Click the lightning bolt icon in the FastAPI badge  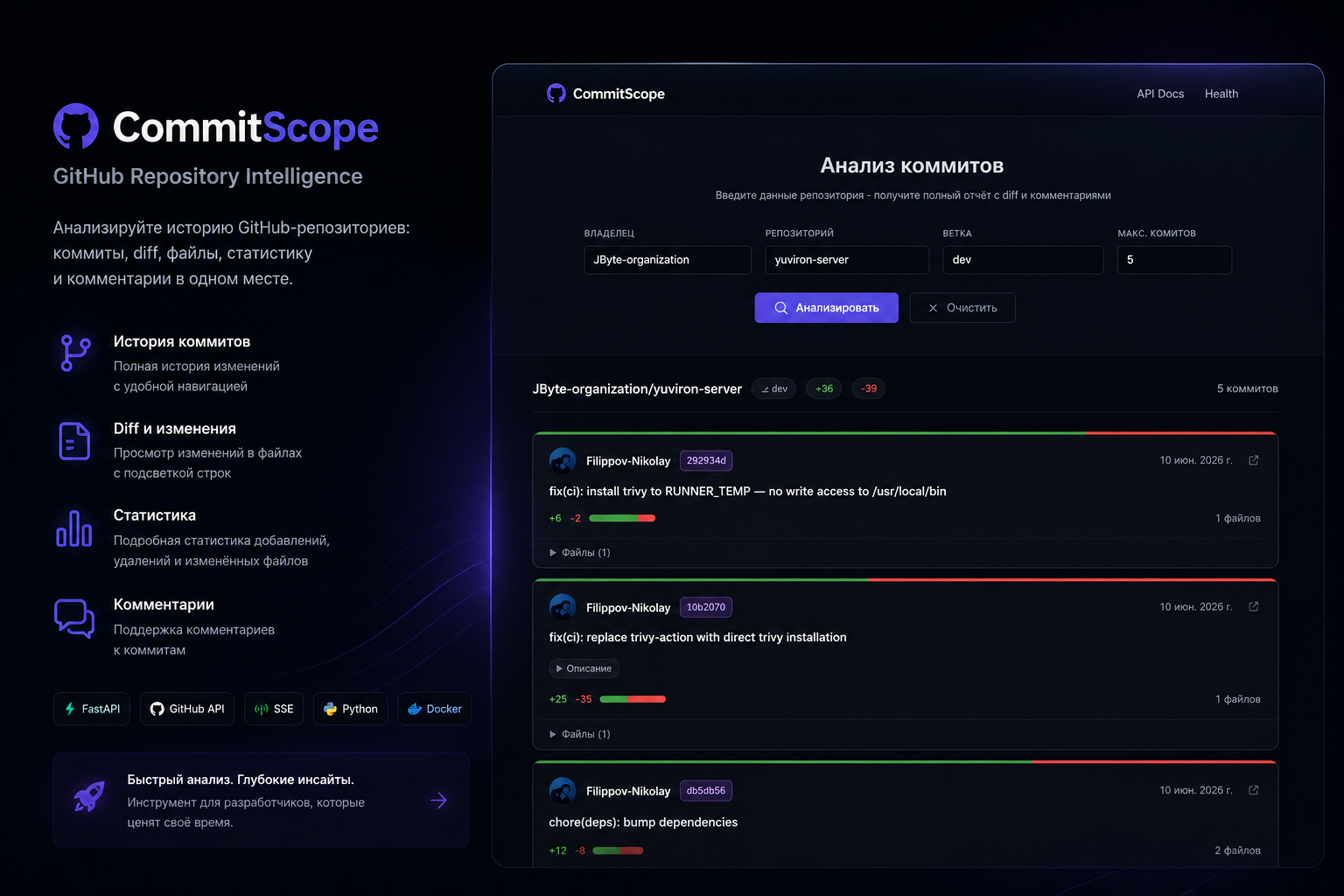(70, 709)
